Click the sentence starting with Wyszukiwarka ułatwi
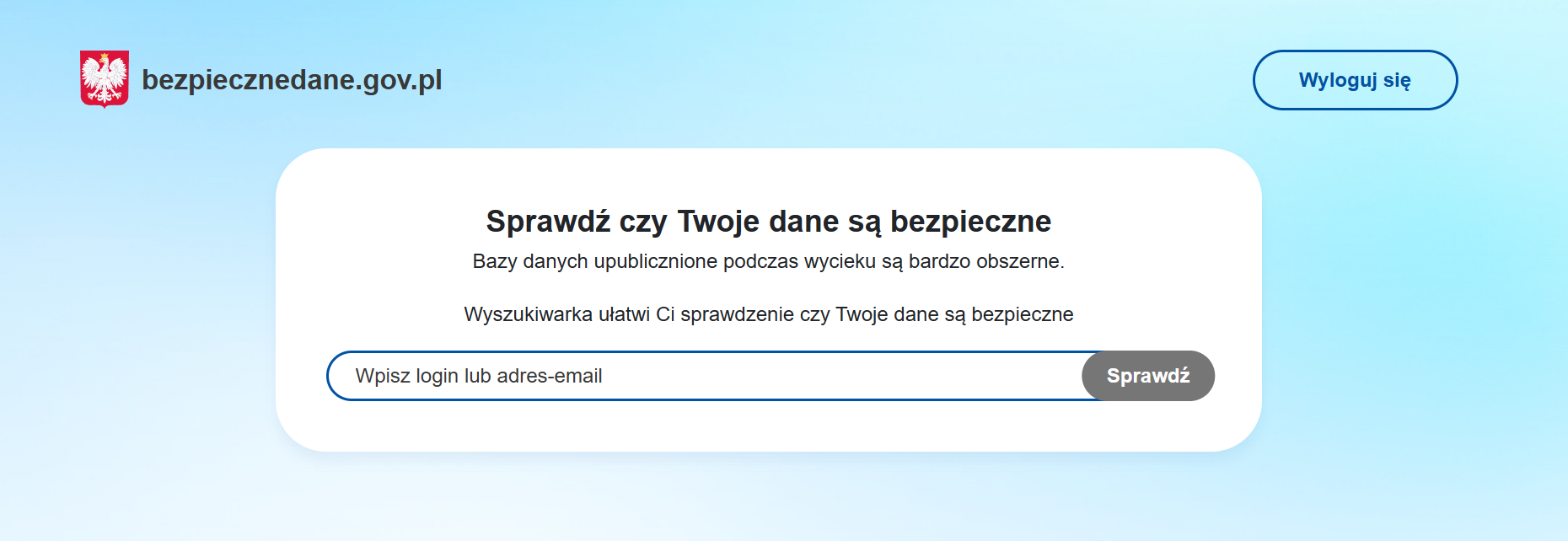The width and height of the screenshot is (1568, 541). click(768, 314)
